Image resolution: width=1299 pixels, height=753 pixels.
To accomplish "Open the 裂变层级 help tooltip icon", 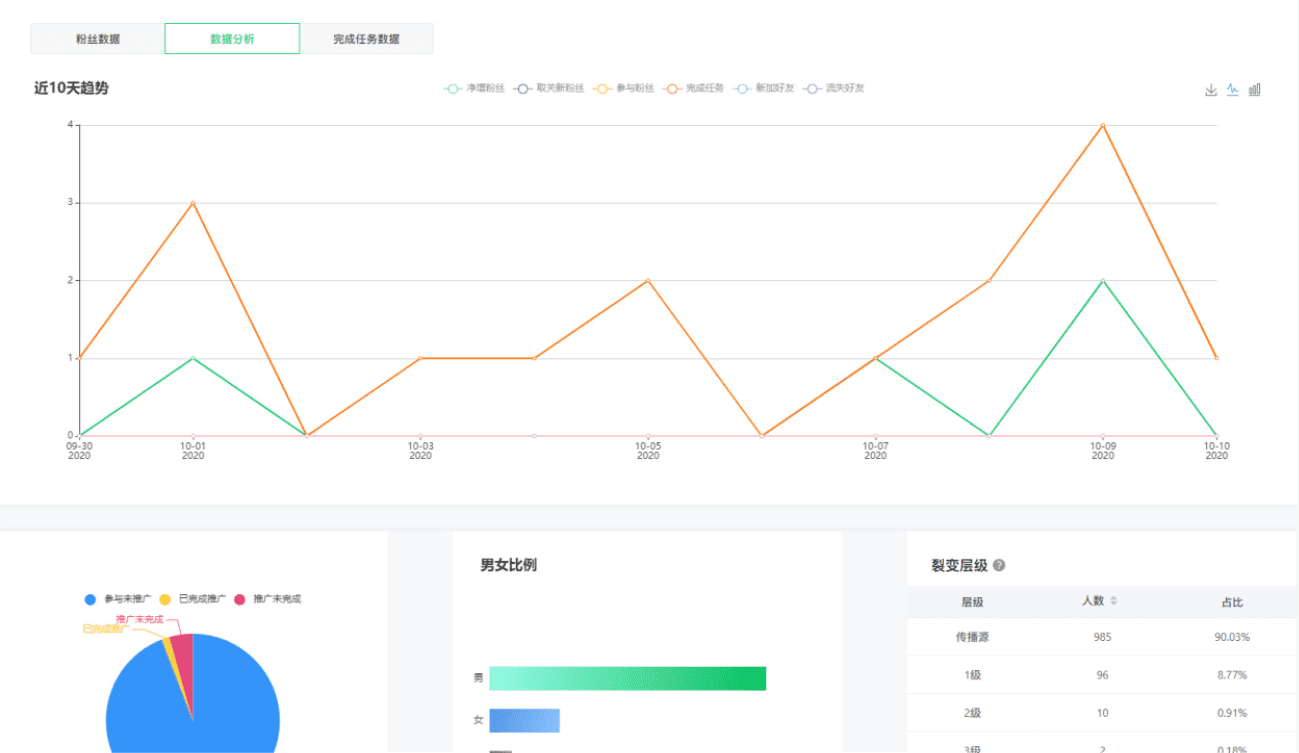I will click(999, 566).
